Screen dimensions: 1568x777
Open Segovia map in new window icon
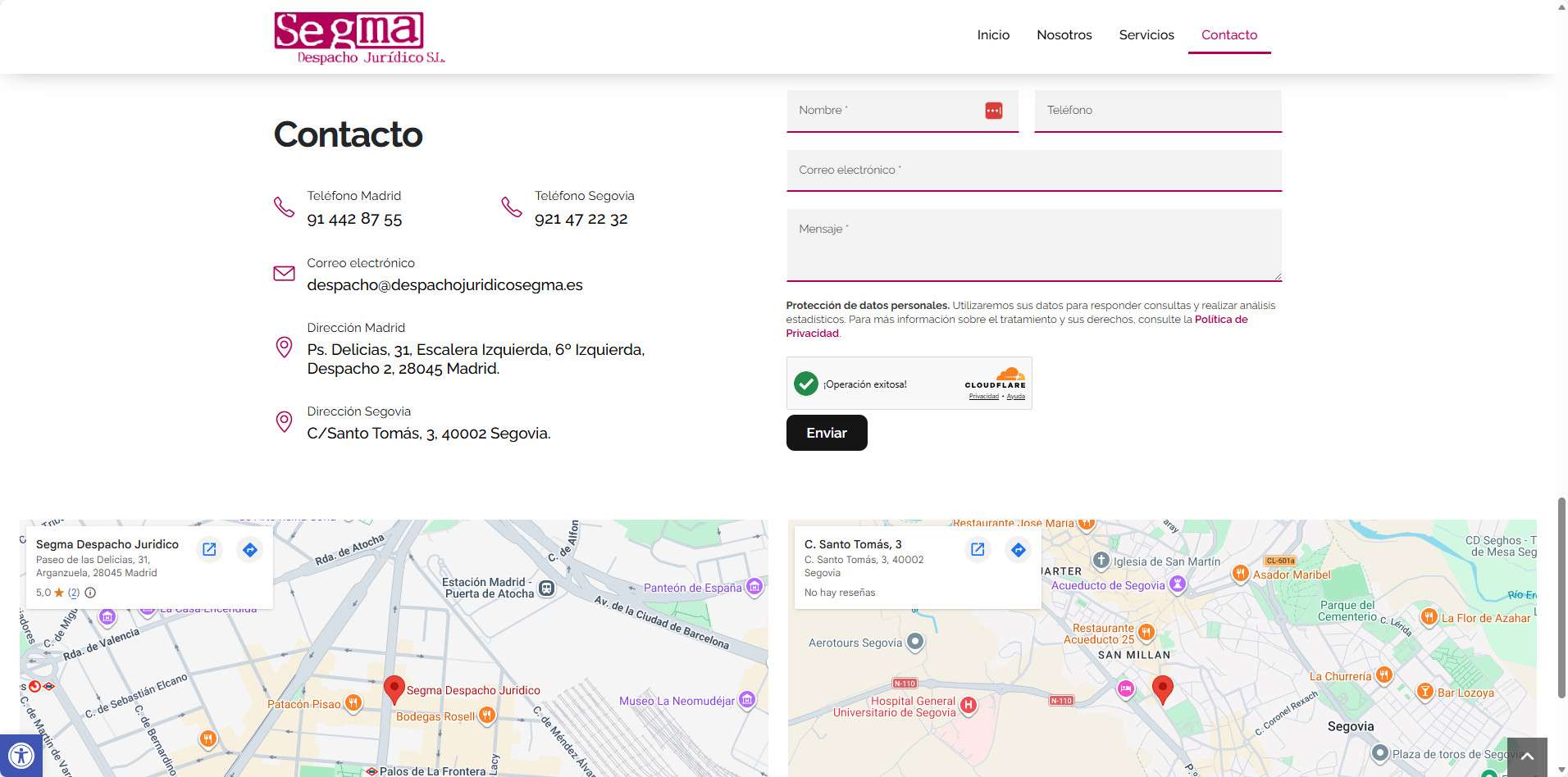978,549
